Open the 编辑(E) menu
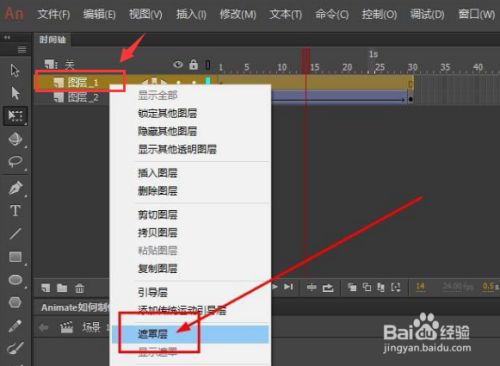This screenshot has height=366, width=500. tap(99, 14)
